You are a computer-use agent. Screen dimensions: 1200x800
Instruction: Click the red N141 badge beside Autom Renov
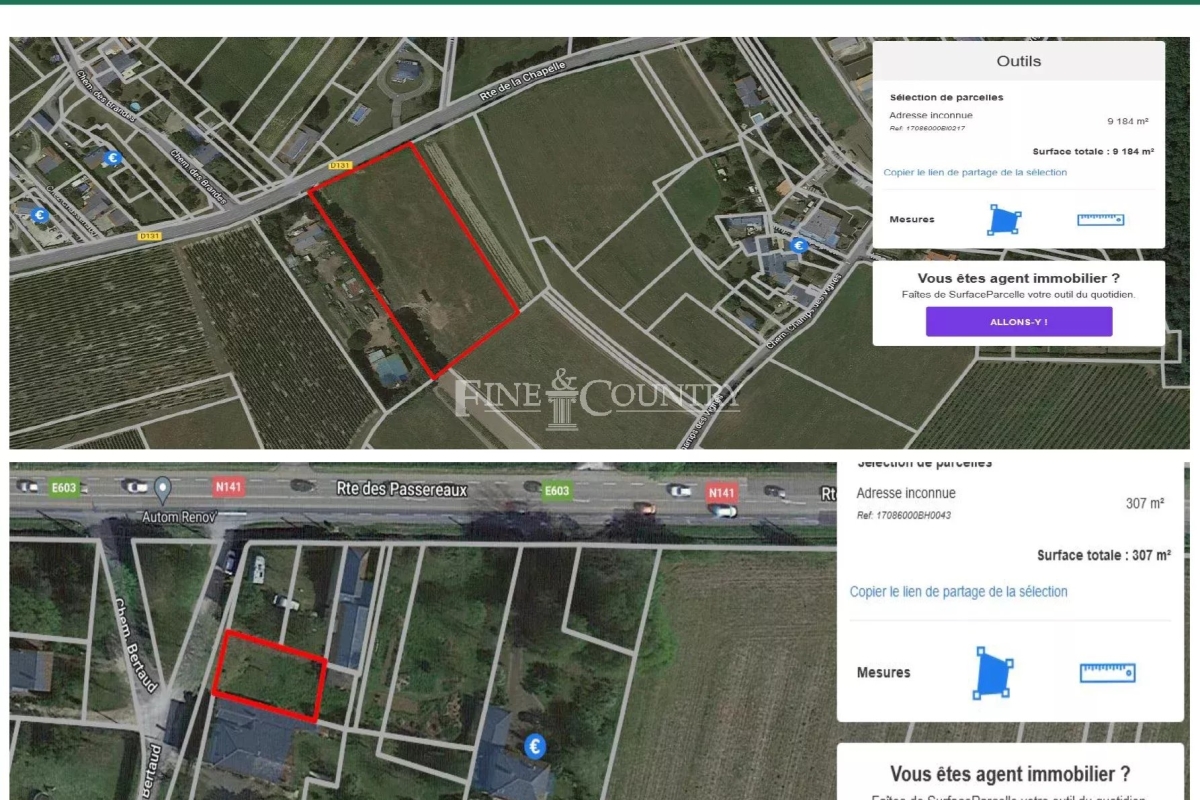click(228, 488)
